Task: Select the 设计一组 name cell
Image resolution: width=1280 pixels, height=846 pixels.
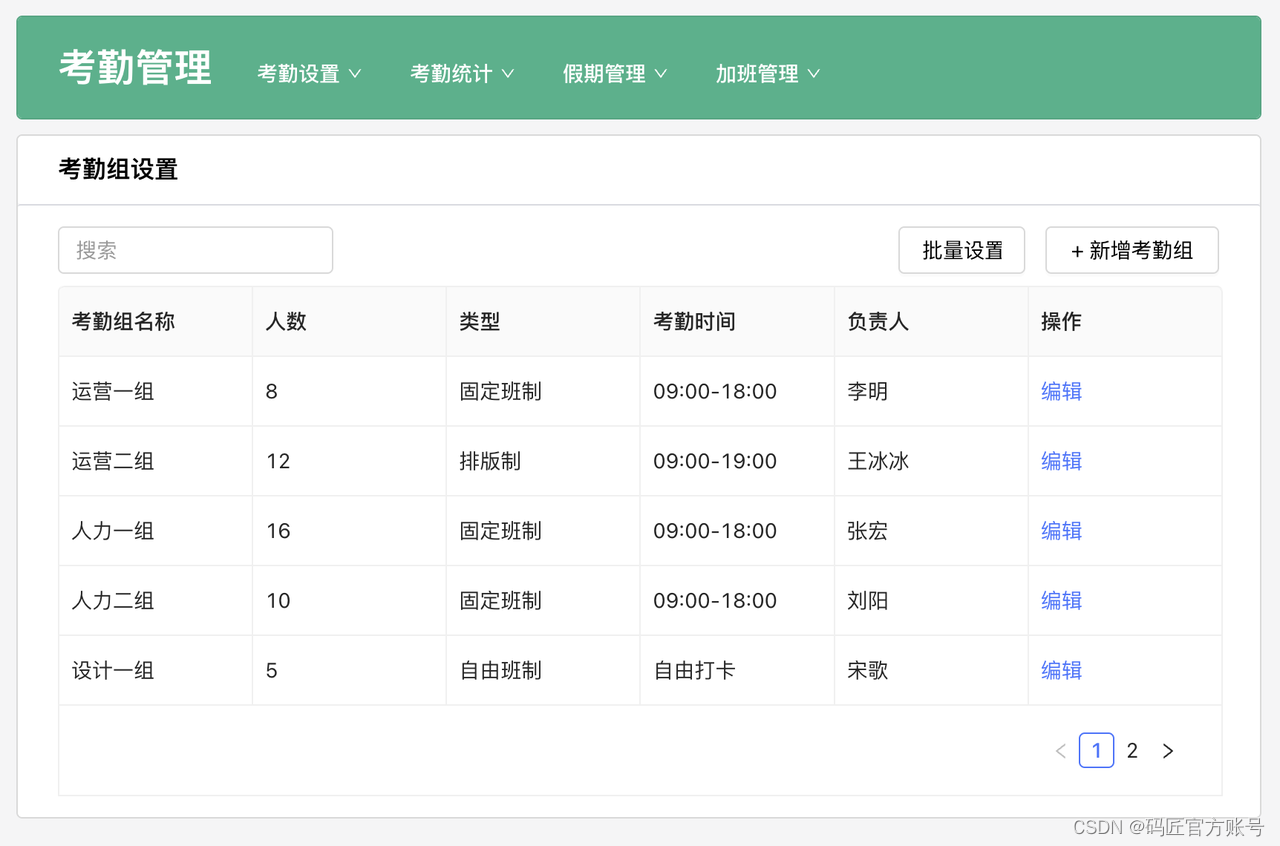Action: tap(156, 670)
